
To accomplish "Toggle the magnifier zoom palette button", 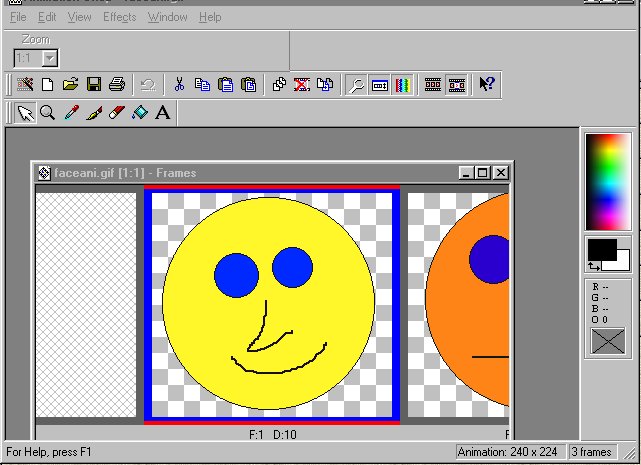I will click(x=356, y=85).
